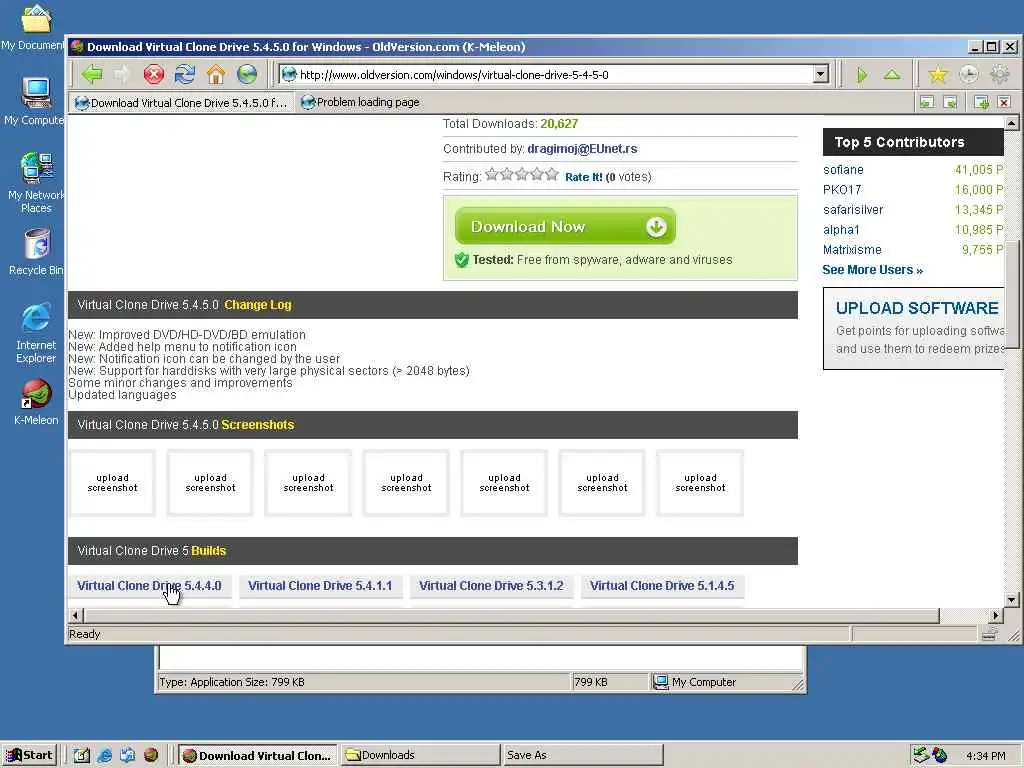This screenshot has height=768, width=1024.
Task: Launch K-Meleon from quick launch
Action: [151, 756]
